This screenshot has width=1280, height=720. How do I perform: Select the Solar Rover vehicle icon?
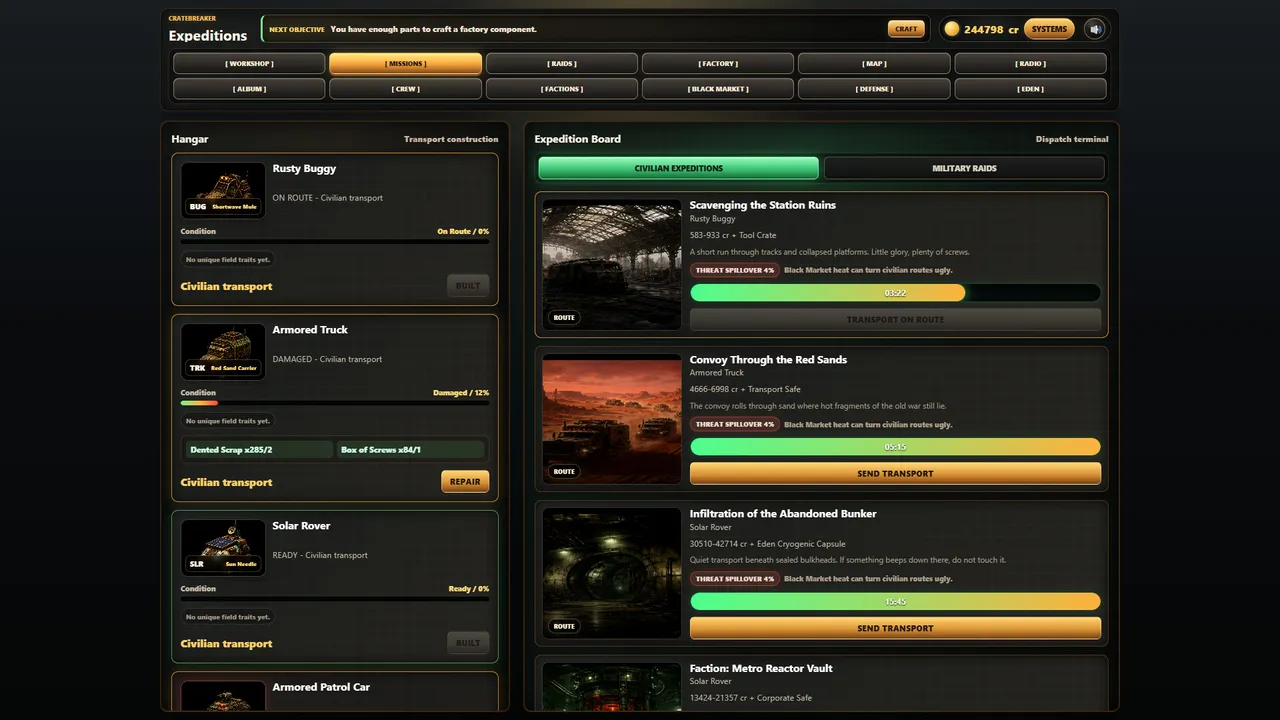(223, 547)
